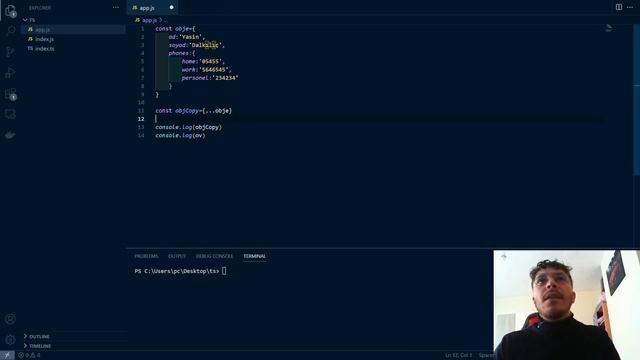Screen dimensions: 640x360
Task: Click the console.log(objCopy) line
Action: pos(189,127)
